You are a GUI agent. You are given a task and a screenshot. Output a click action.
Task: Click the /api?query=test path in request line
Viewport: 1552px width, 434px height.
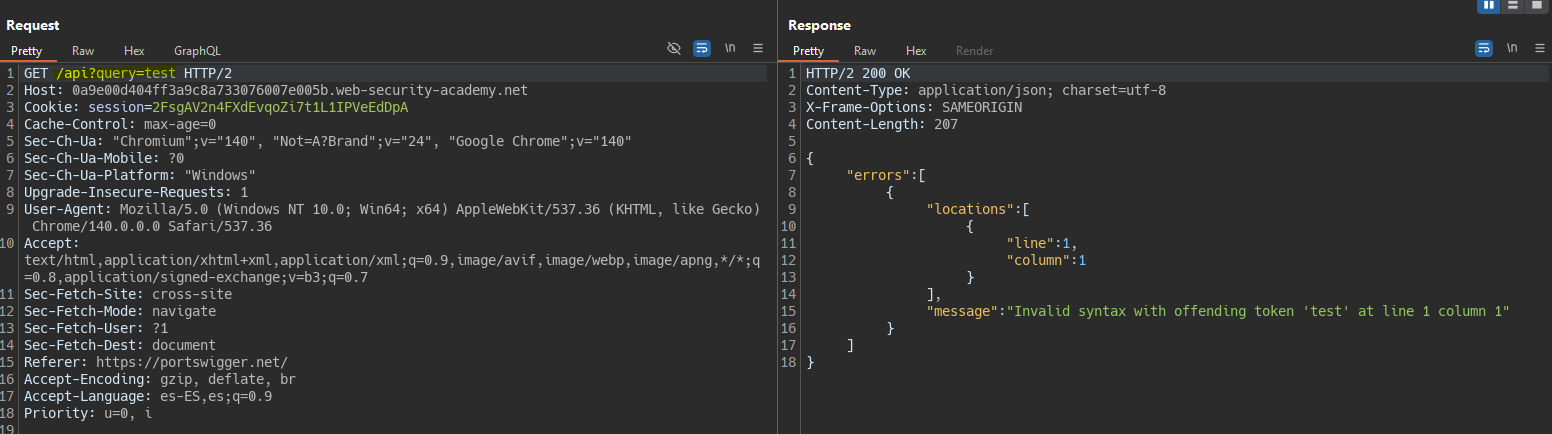pyautogui.click(x=116, y=74)
